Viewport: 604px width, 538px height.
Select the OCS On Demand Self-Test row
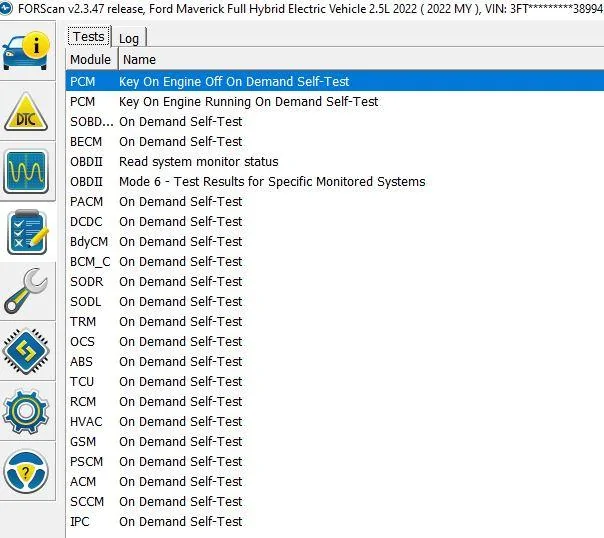pyautogui.click(x=335, y=342)
